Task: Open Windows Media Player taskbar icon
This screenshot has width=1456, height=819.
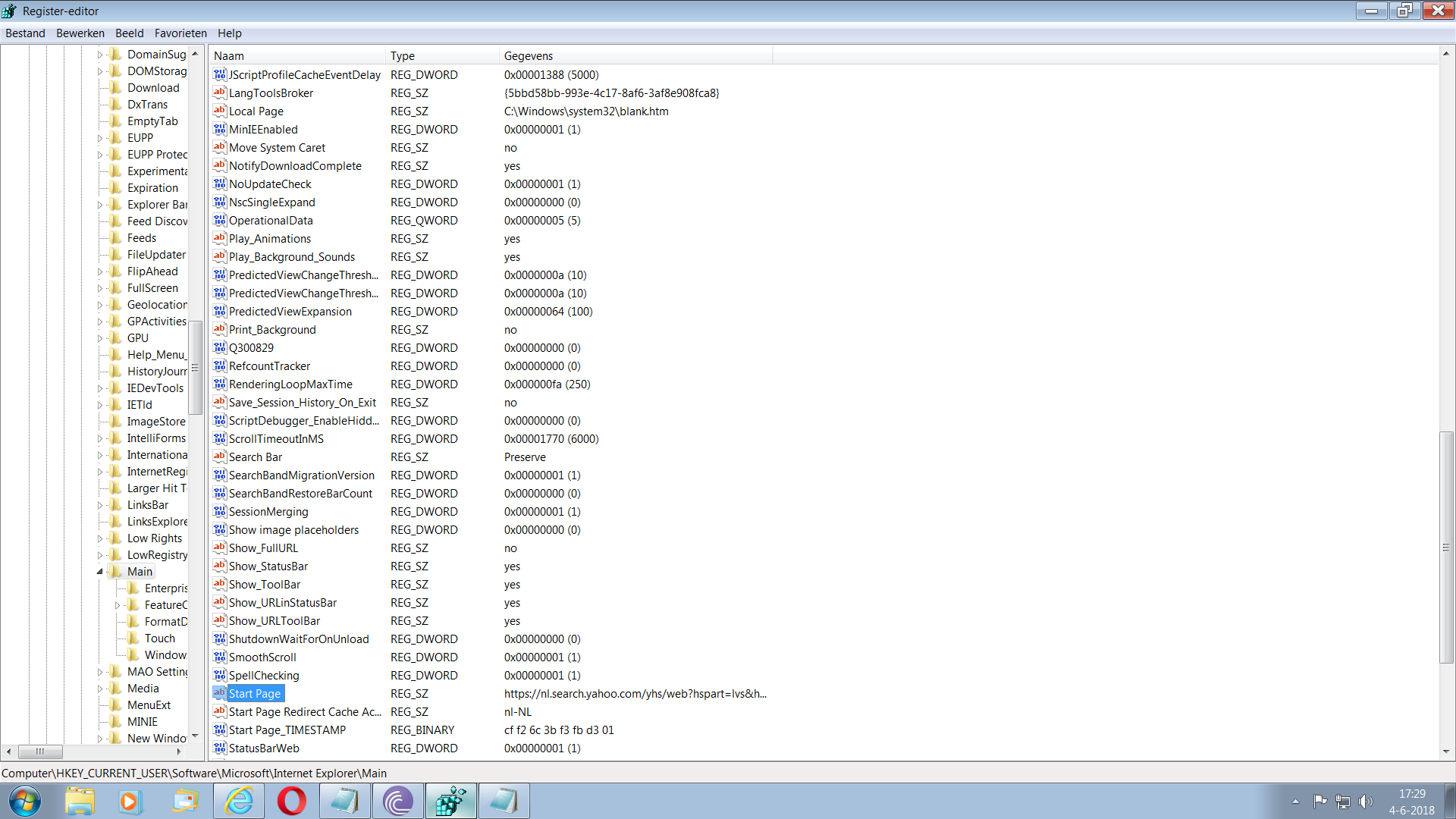Action: click(x=130, y=801)
